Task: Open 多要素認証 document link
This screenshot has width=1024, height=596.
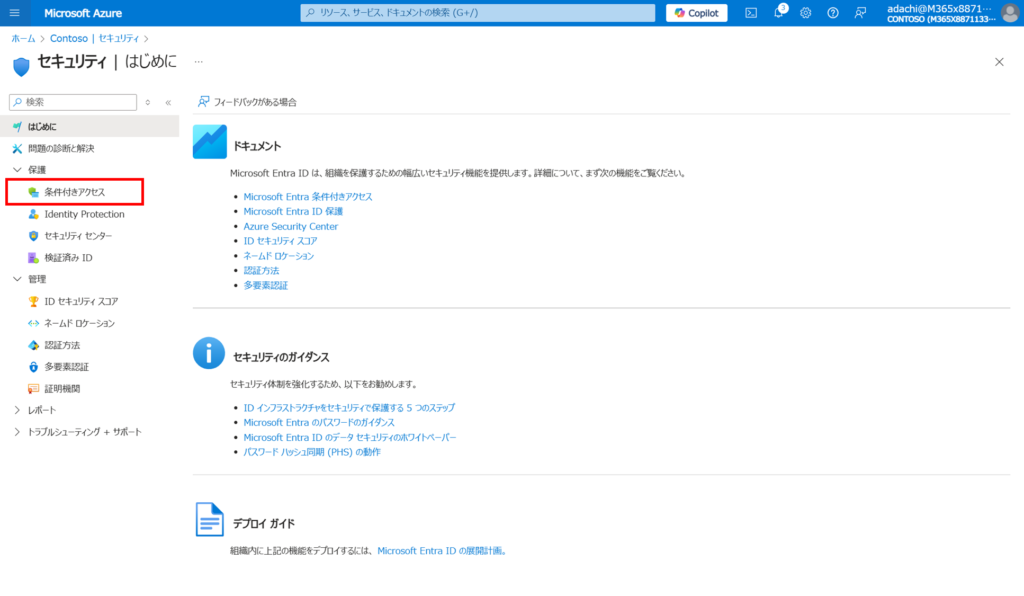Action: 266,285
